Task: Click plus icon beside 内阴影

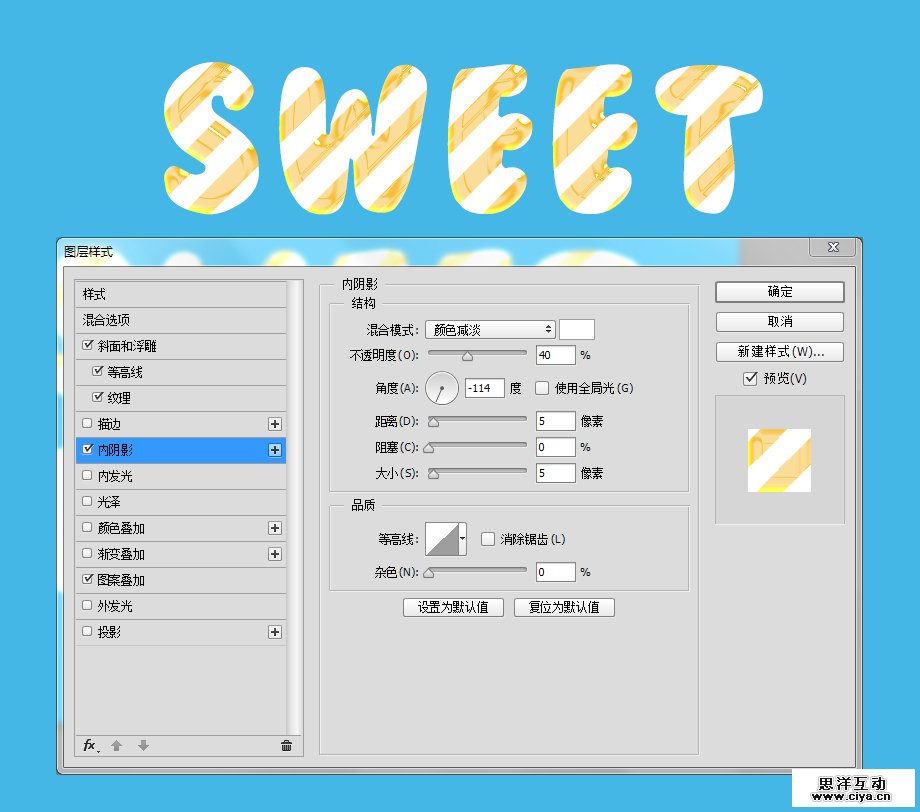Action: pyautogui.click(x=275, y=450)
